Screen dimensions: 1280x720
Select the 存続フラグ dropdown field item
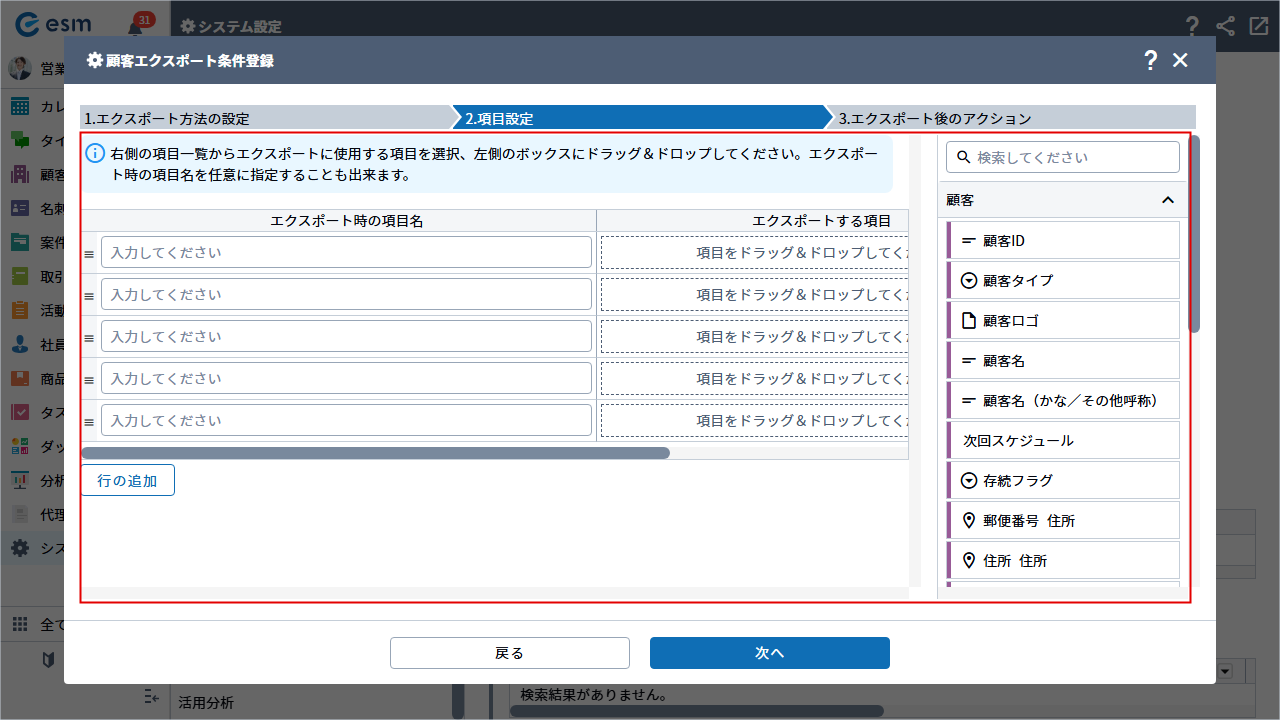pyautogui.click(x=1063, y=481)
